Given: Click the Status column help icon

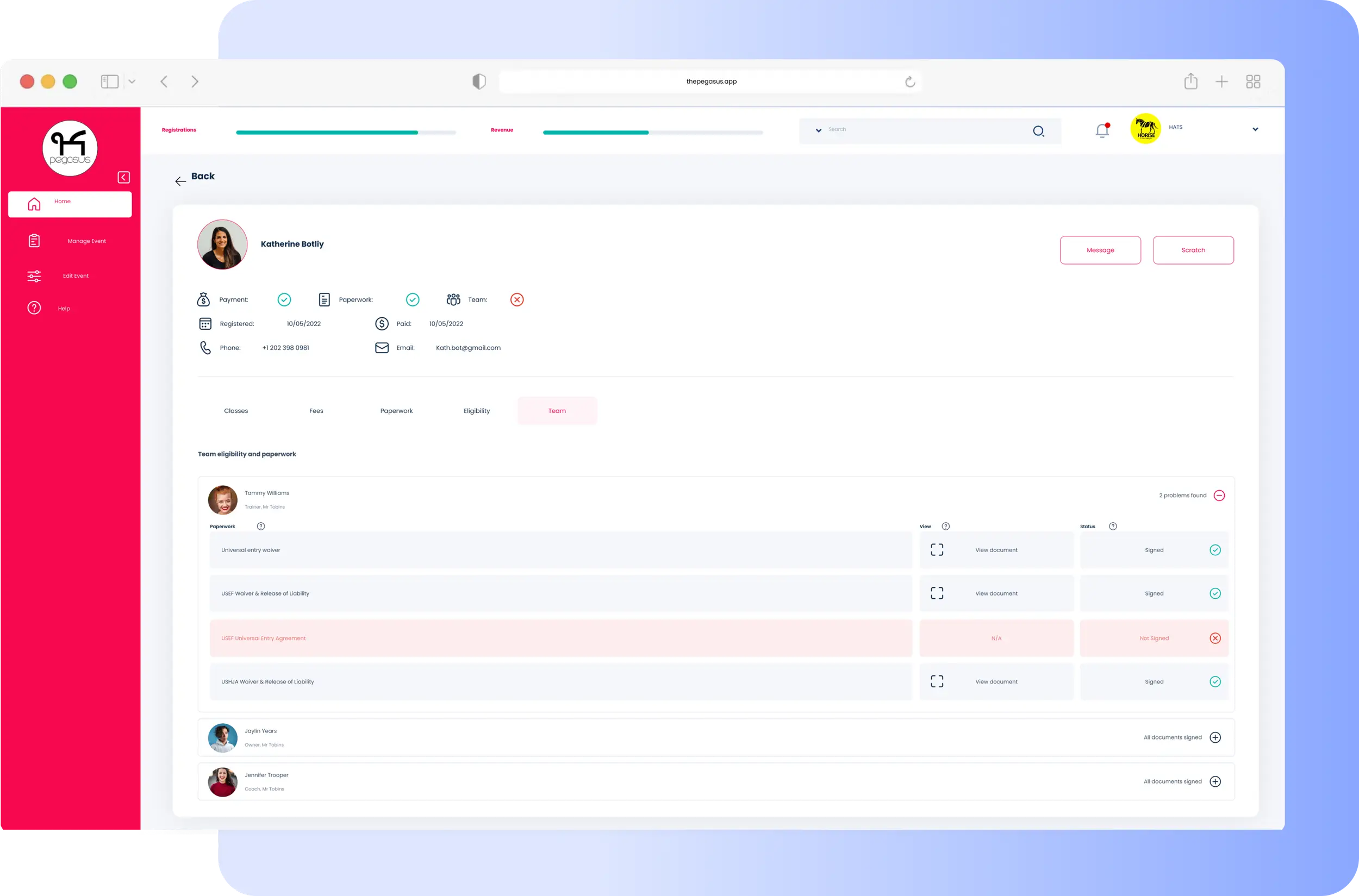Looking at the screenshot, I should click(1113, 527).
